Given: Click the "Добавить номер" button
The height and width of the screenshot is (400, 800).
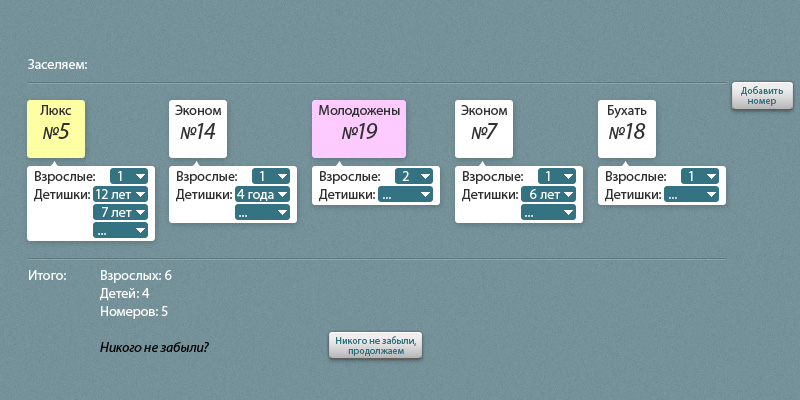Looking at the screenshot, I should (762, 96).
